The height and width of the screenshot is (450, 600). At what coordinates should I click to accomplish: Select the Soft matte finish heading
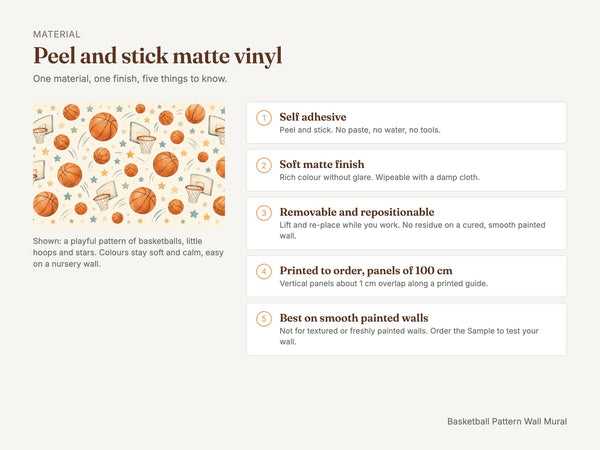322,164
